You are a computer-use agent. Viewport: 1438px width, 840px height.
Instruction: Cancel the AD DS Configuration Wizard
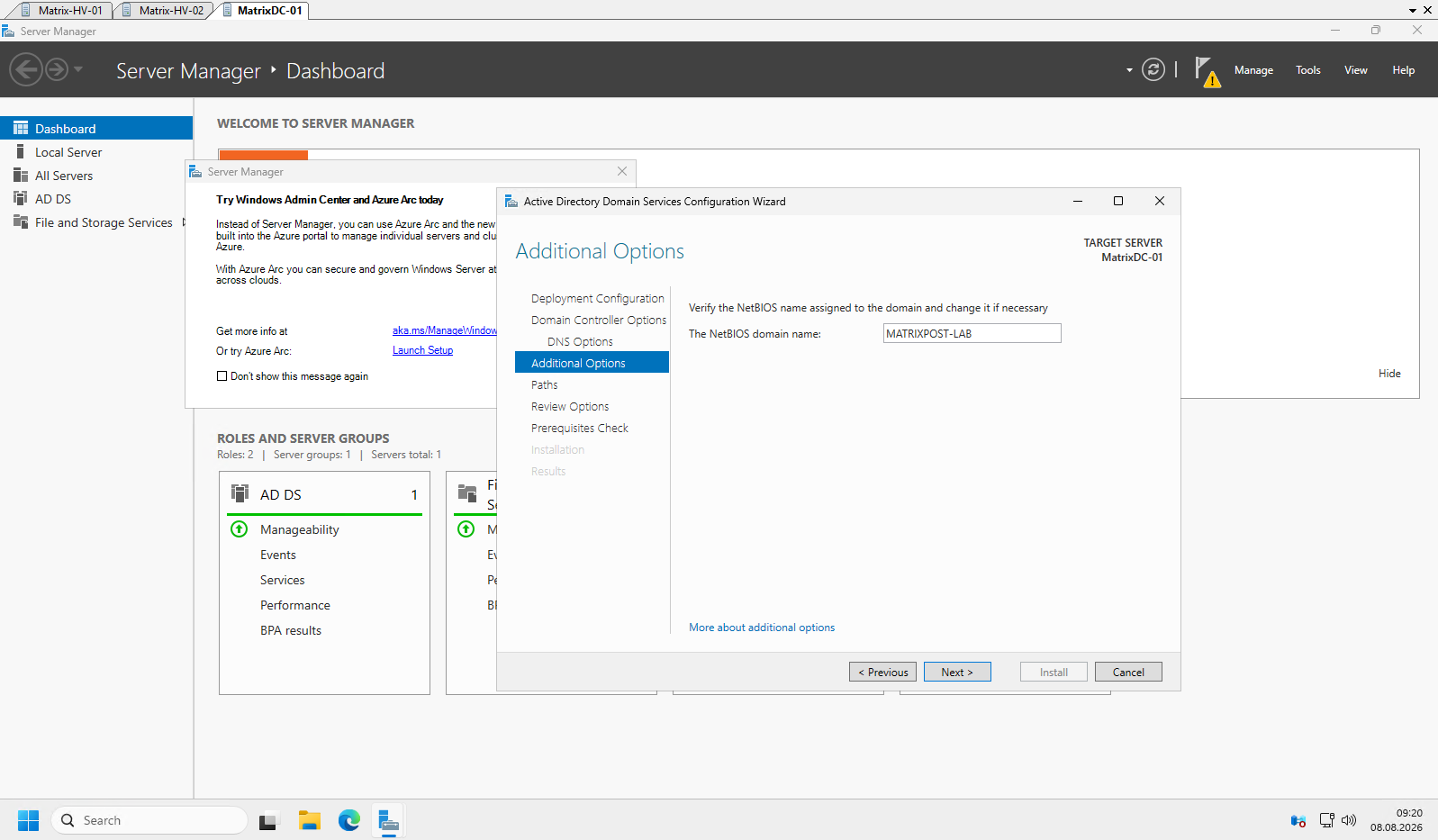pyautogui.click(x=1128, y=672)
